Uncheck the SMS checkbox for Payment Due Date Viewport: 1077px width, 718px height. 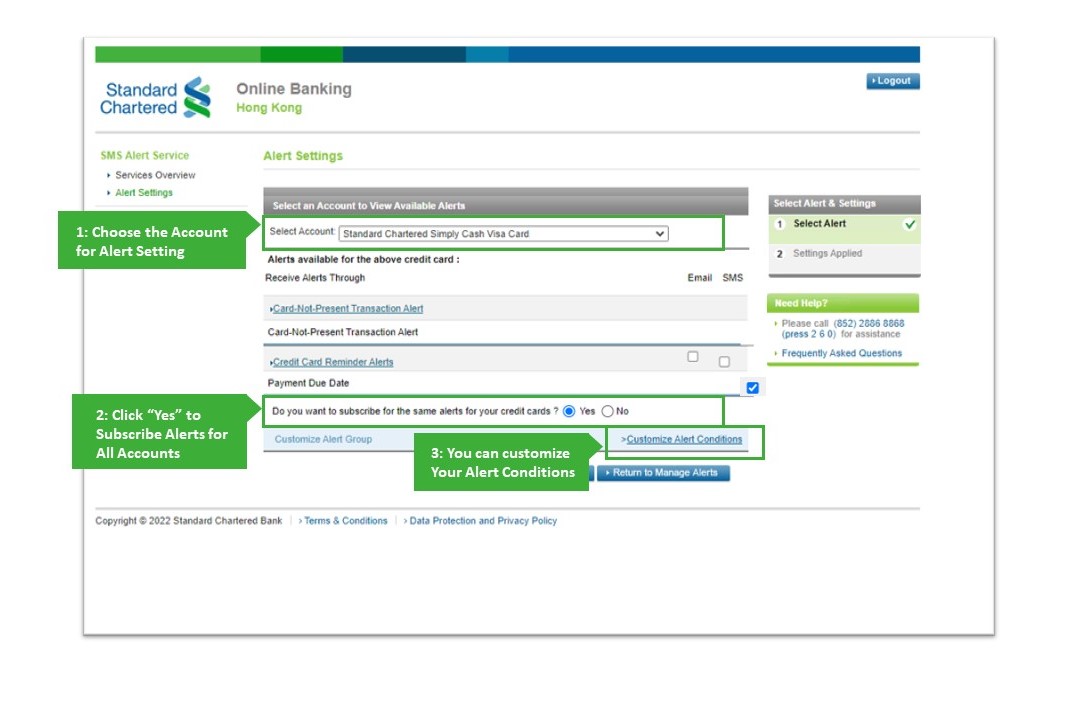752,387
